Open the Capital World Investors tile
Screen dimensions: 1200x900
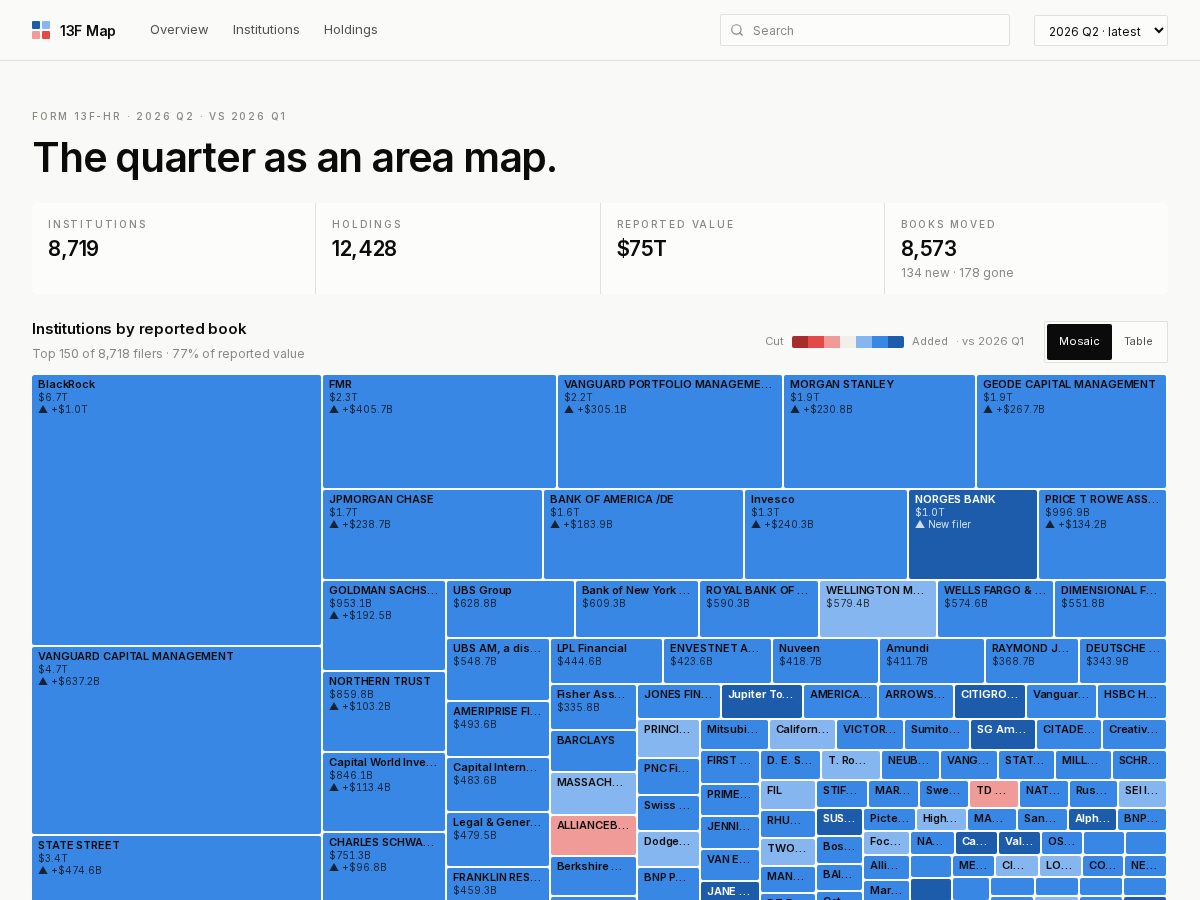click(x=384, y=792)
